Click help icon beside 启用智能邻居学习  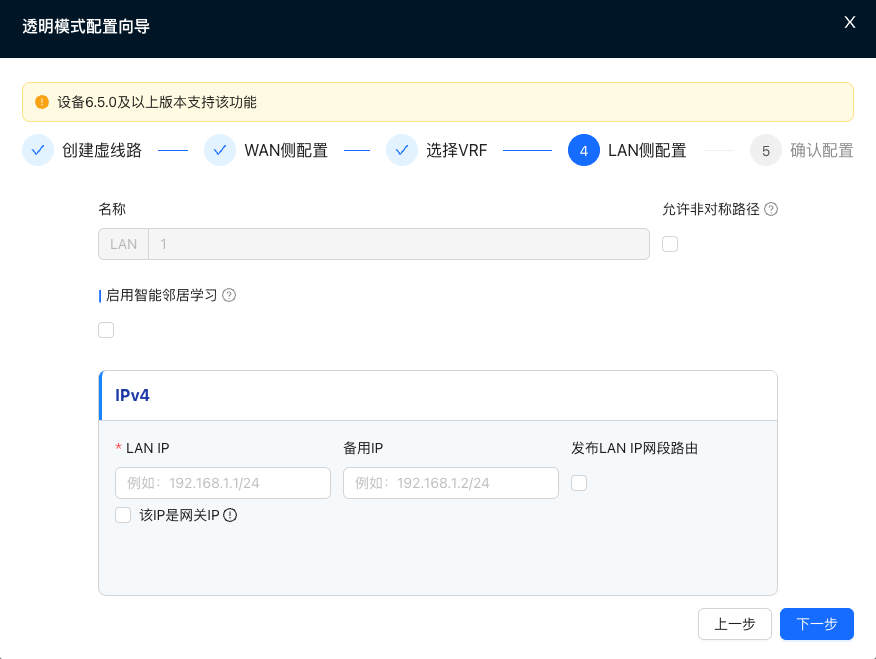(x=229, y=295)
